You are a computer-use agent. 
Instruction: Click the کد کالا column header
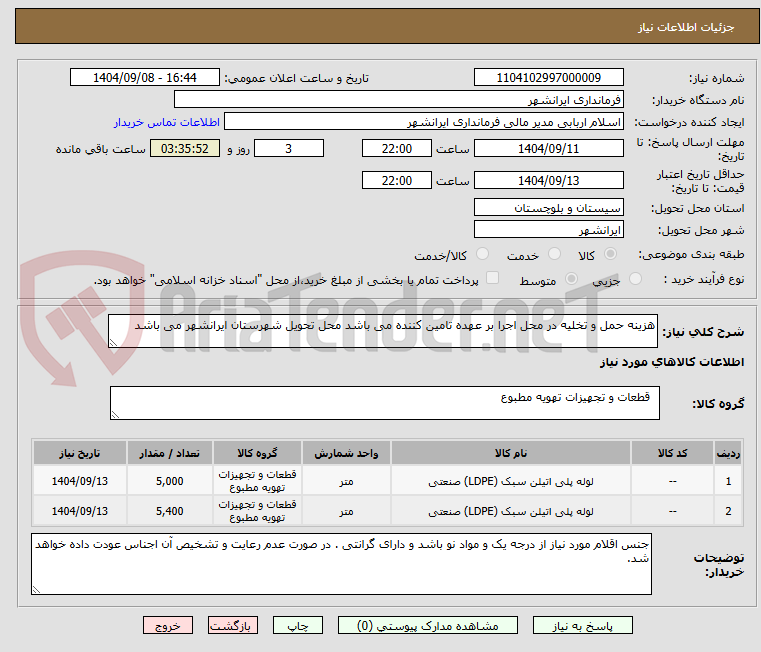672,453
